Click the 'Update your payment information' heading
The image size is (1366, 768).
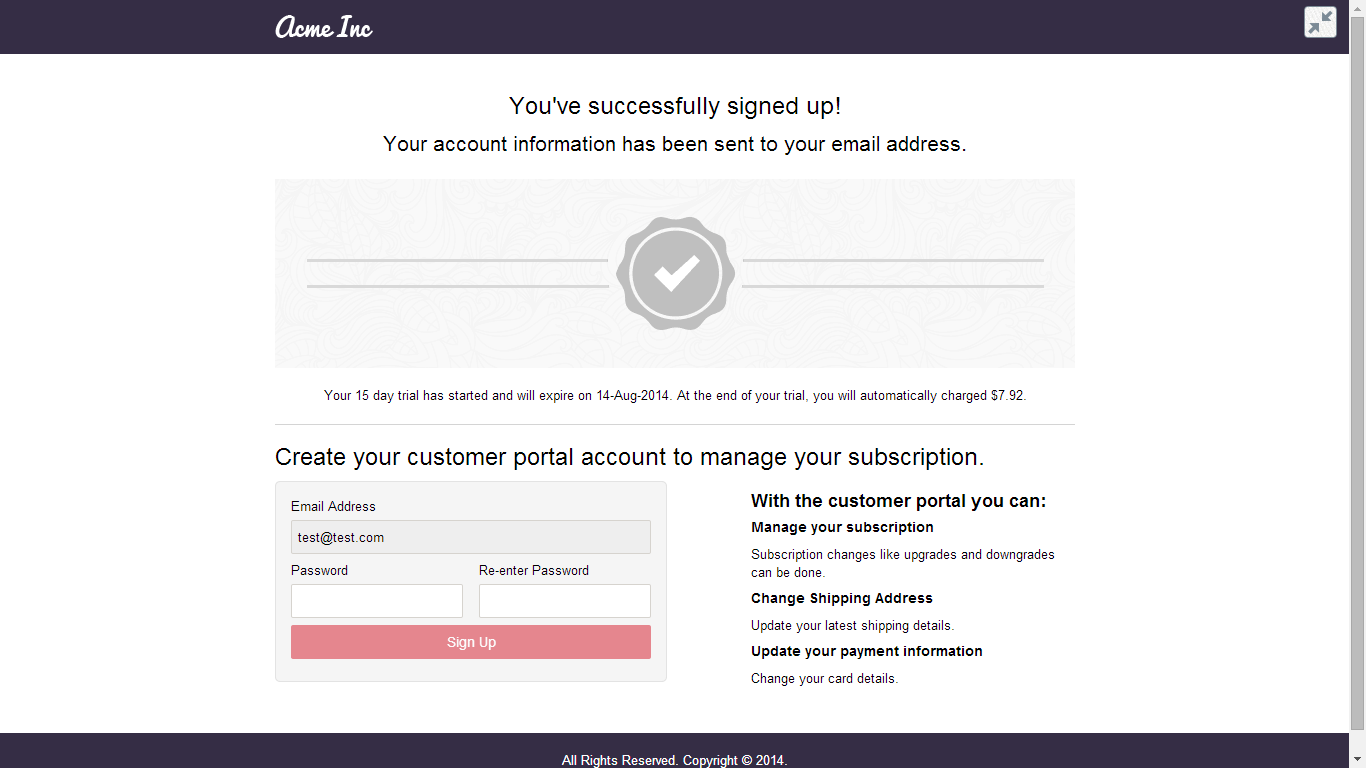pos(867,651)
